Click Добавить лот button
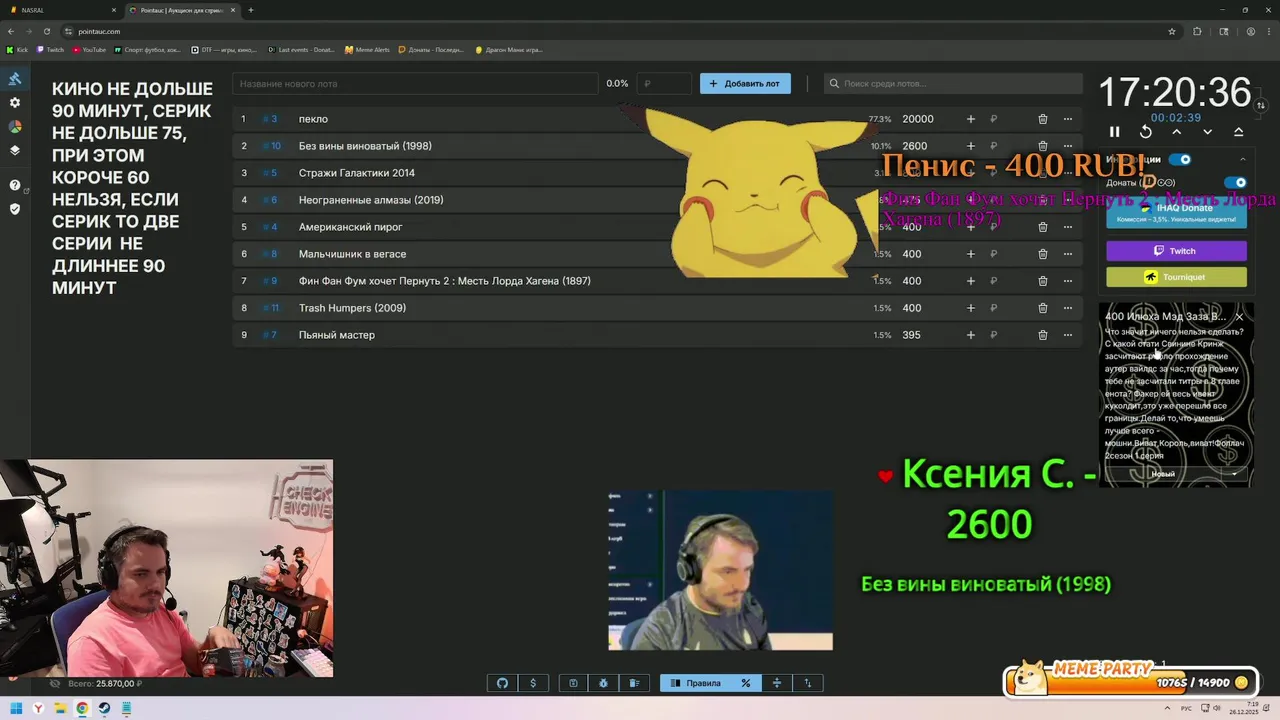 coord(745,84)
